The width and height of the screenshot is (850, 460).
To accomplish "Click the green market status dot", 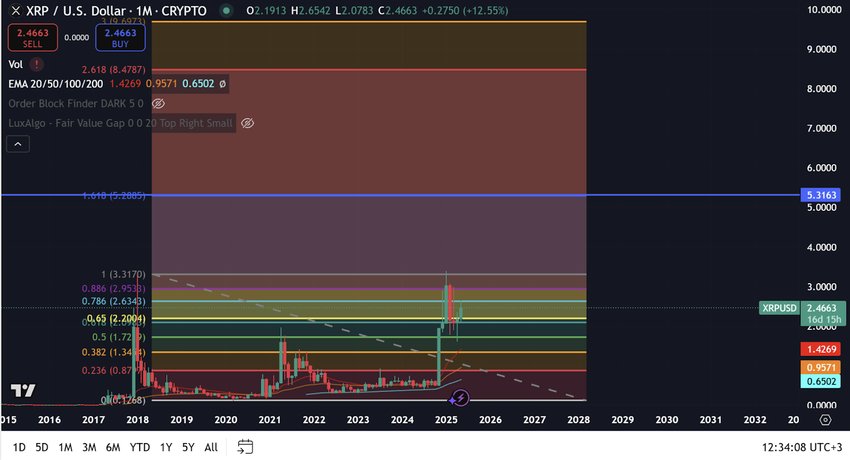I will 227,11.
